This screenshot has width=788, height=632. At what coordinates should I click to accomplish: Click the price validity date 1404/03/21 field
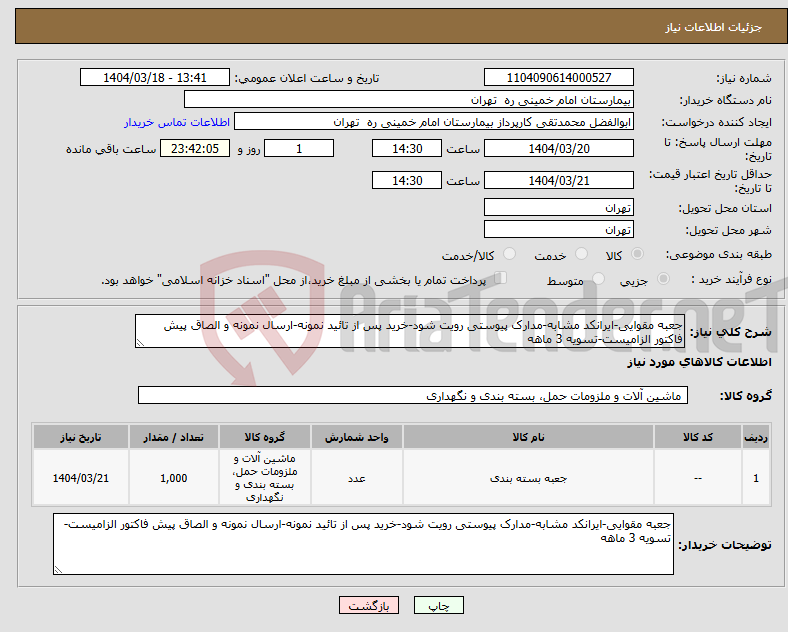558,180
